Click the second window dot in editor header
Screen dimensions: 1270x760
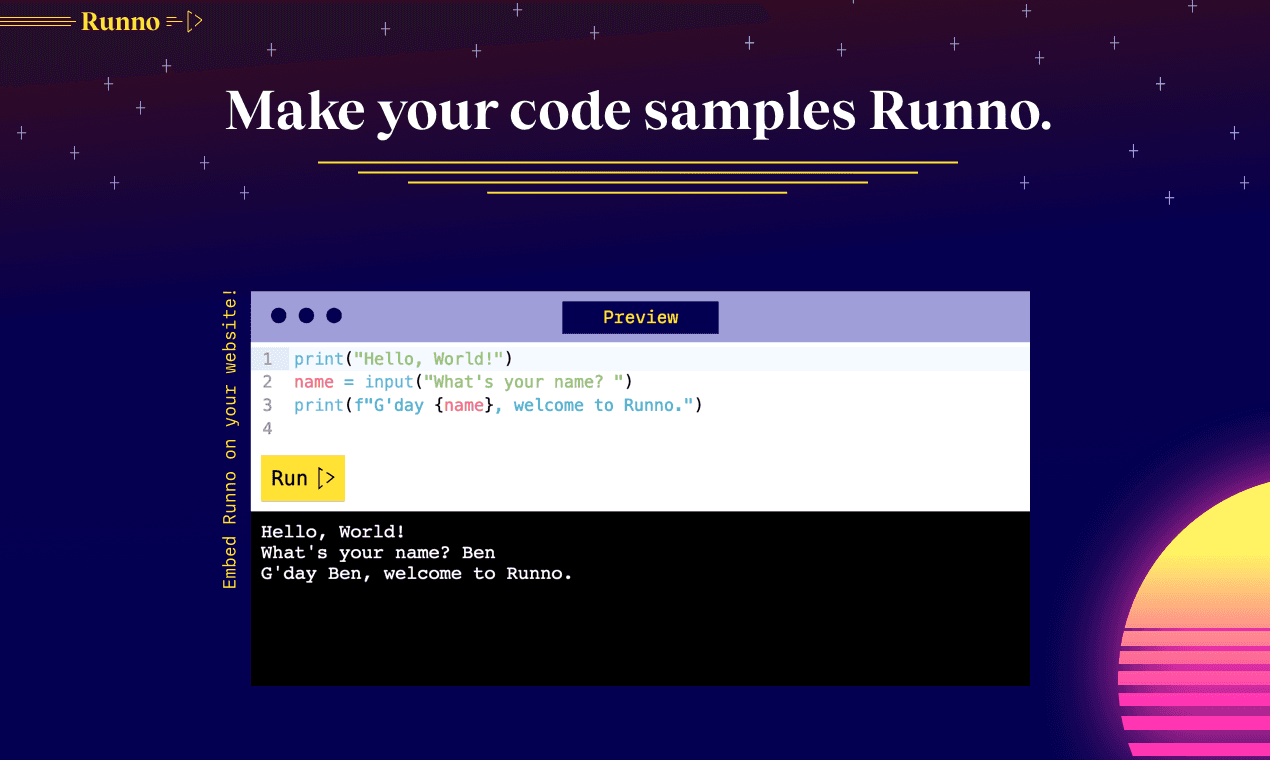coord(307,316)
